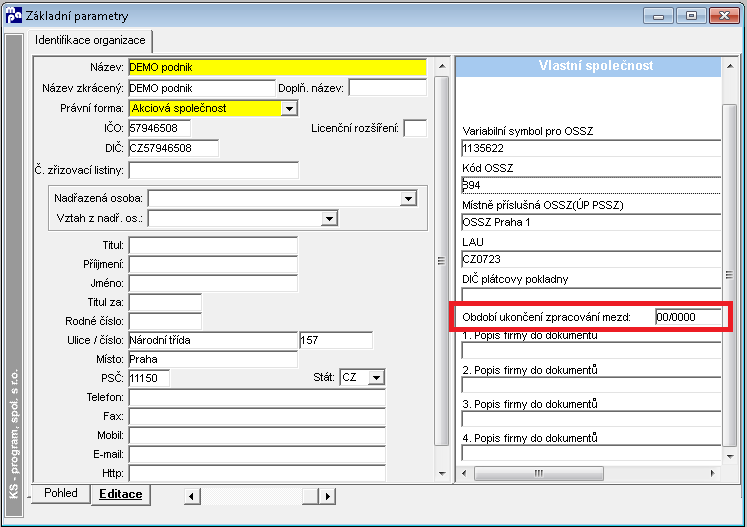
Task: Click the Mobil input field
Action: (x=257, y=436)
